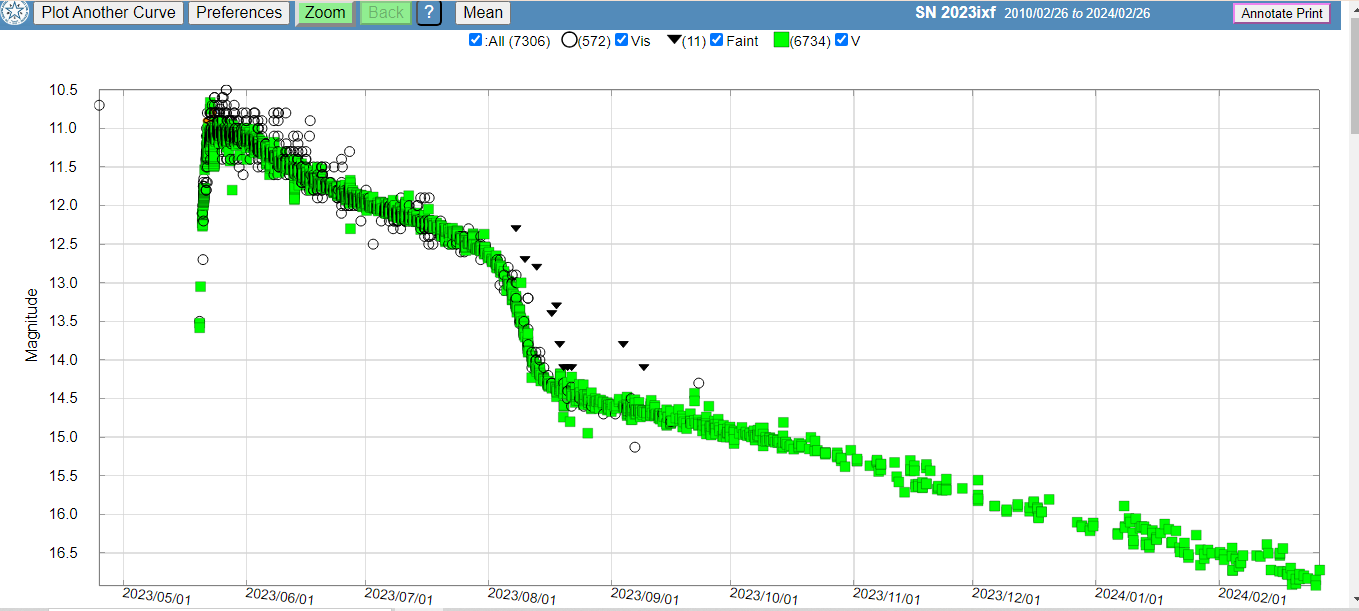1359x611 pixels.
Task: Toggle the V band checkbox
Action: point(842,41)
